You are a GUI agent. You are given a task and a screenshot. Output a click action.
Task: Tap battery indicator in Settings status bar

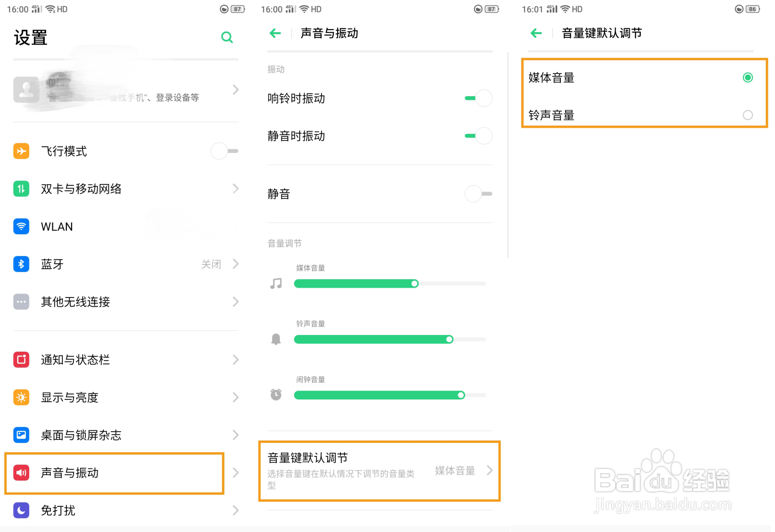[x=238, y=9]
